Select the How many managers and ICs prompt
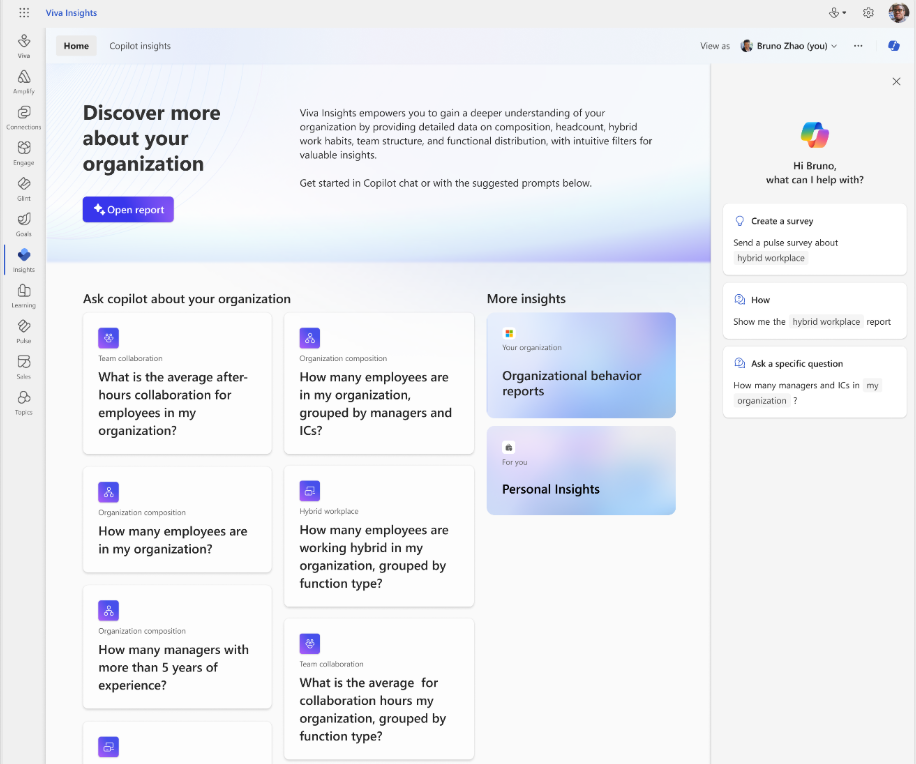 [814, 382]
